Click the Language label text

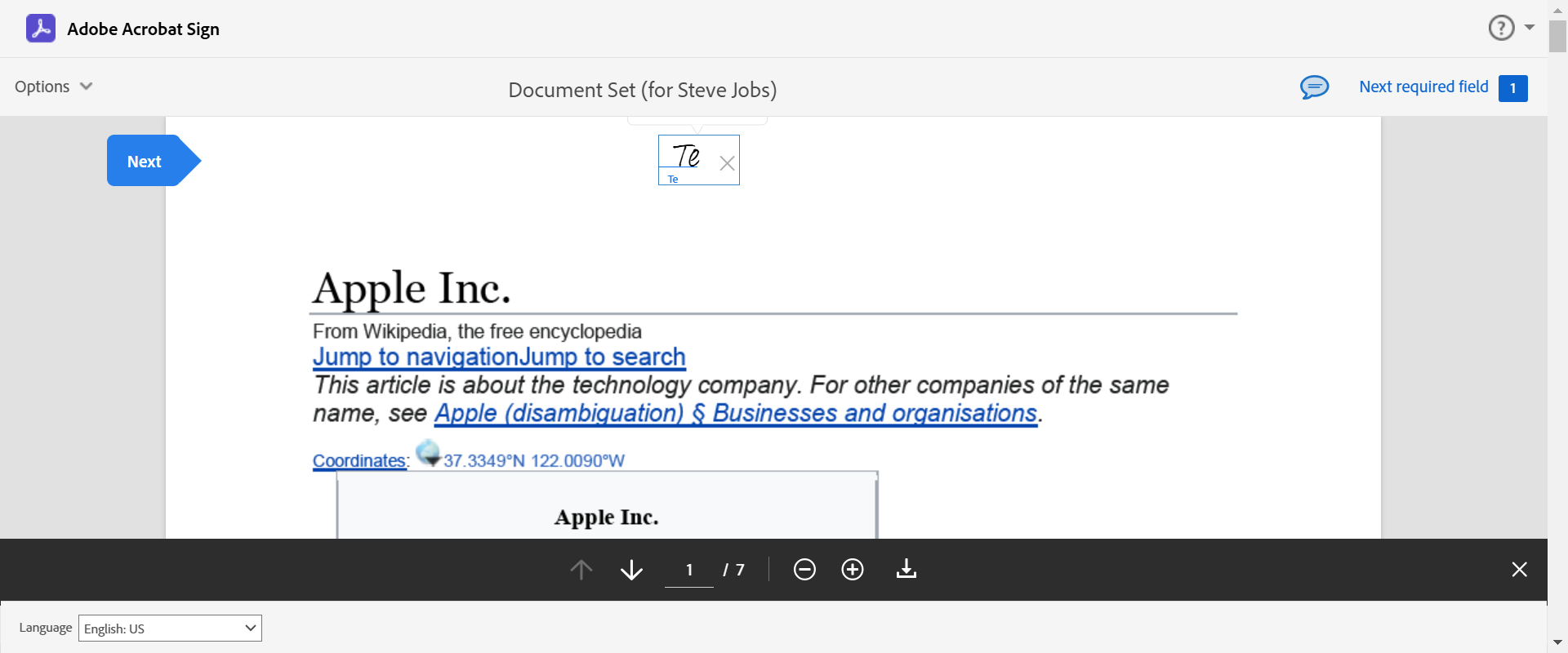pos(46,628)
